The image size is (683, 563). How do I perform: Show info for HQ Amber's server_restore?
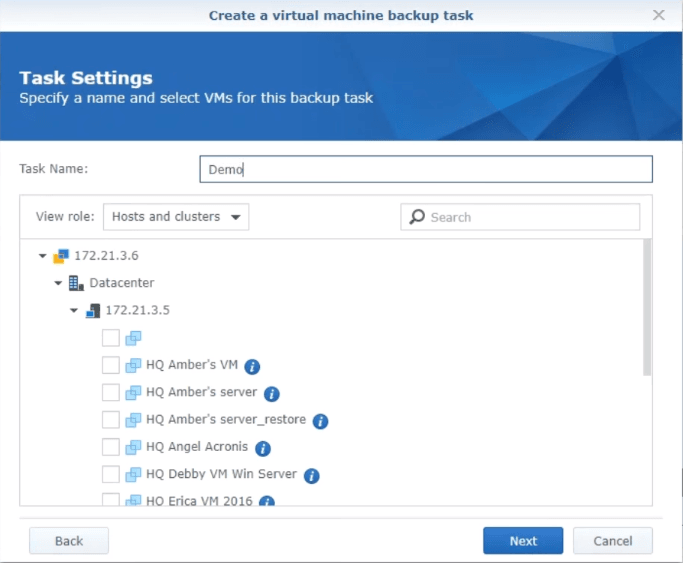(320, 421)
